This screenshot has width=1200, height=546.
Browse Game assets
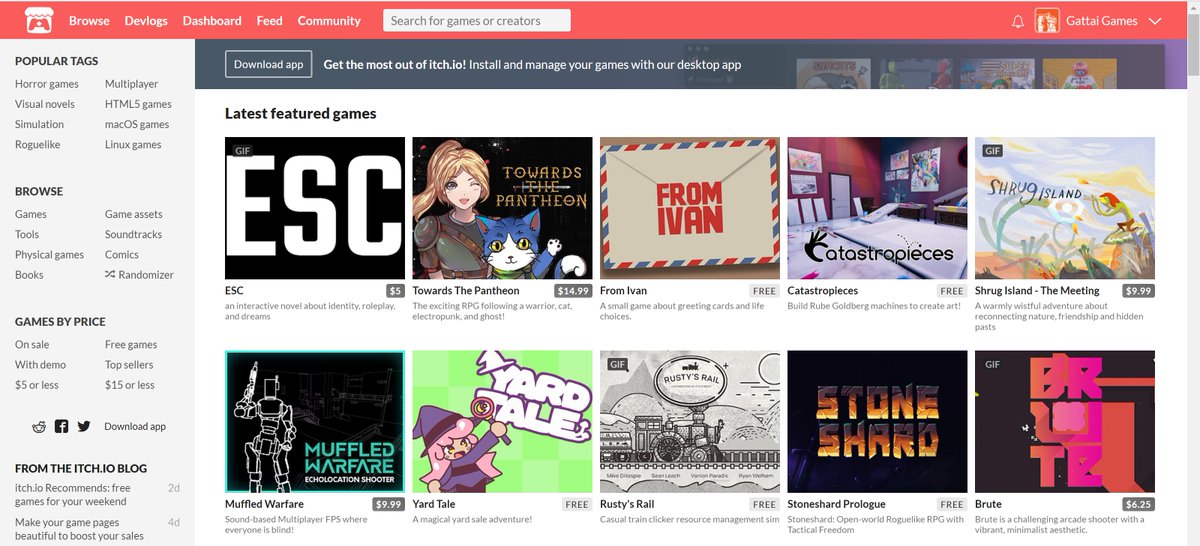pos(134,214)
